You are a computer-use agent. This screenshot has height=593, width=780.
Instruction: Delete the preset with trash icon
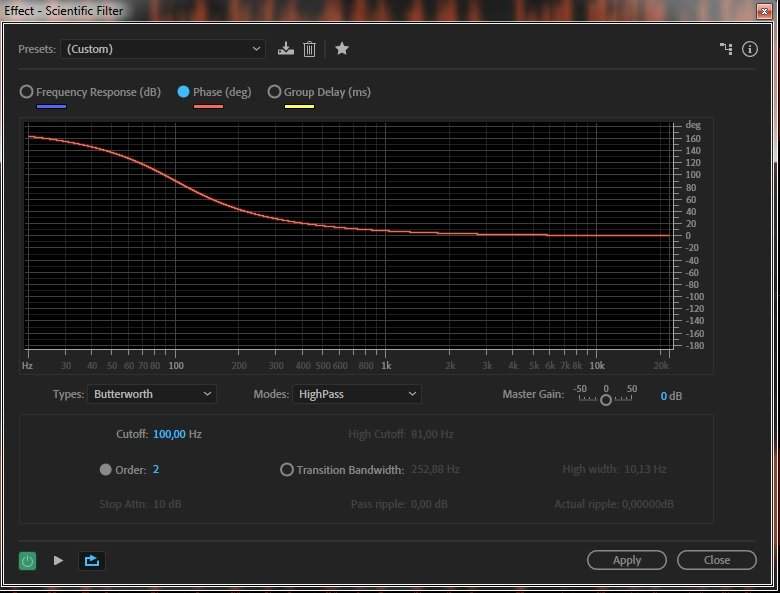[310, 49]
